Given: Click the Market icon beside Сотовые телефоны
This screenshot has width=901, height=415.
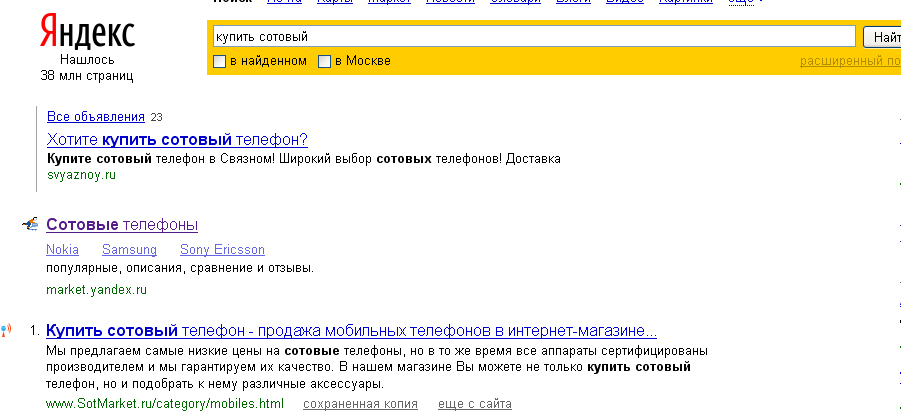Looking at the screenshot, I should click(30, 224).
